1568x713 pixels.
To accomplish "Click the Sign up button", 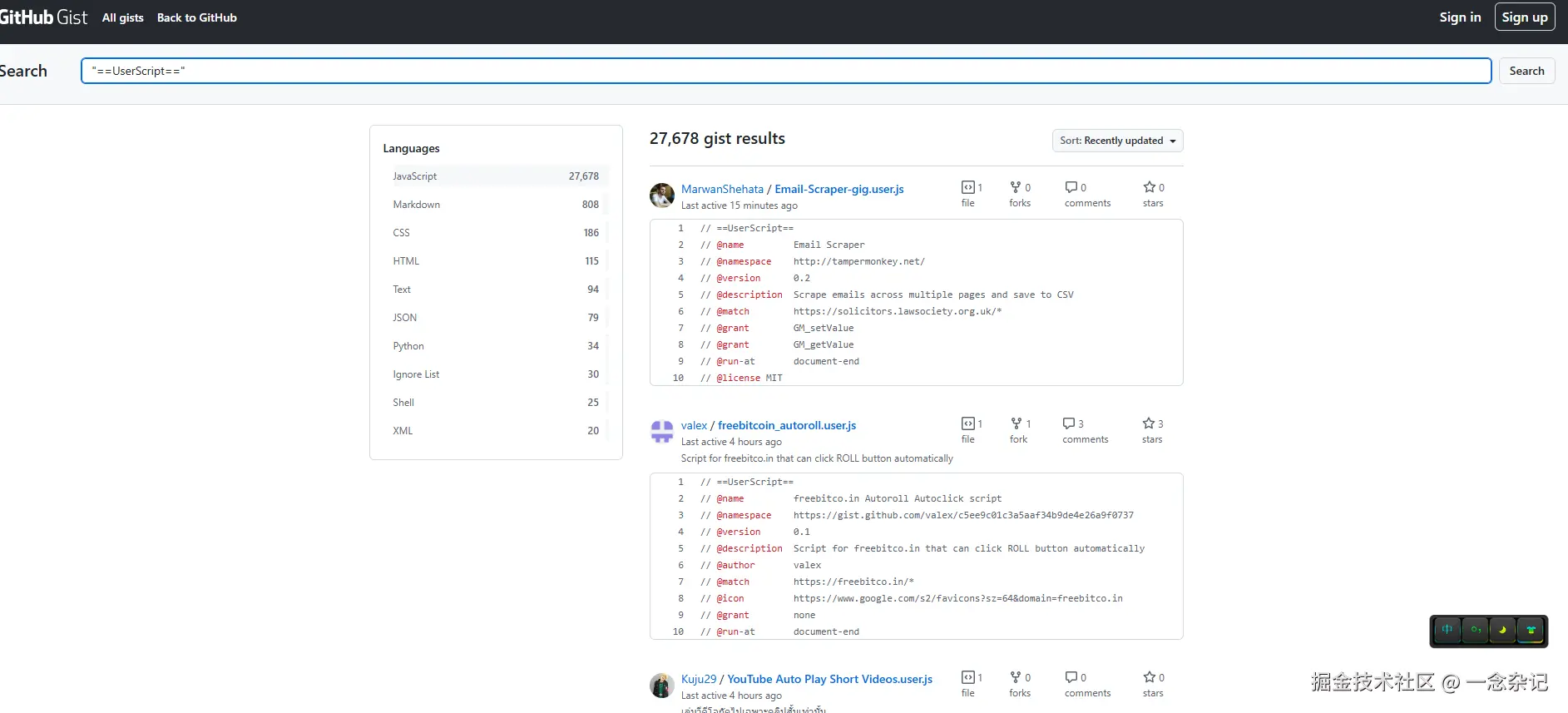I will pos(1525,17).
